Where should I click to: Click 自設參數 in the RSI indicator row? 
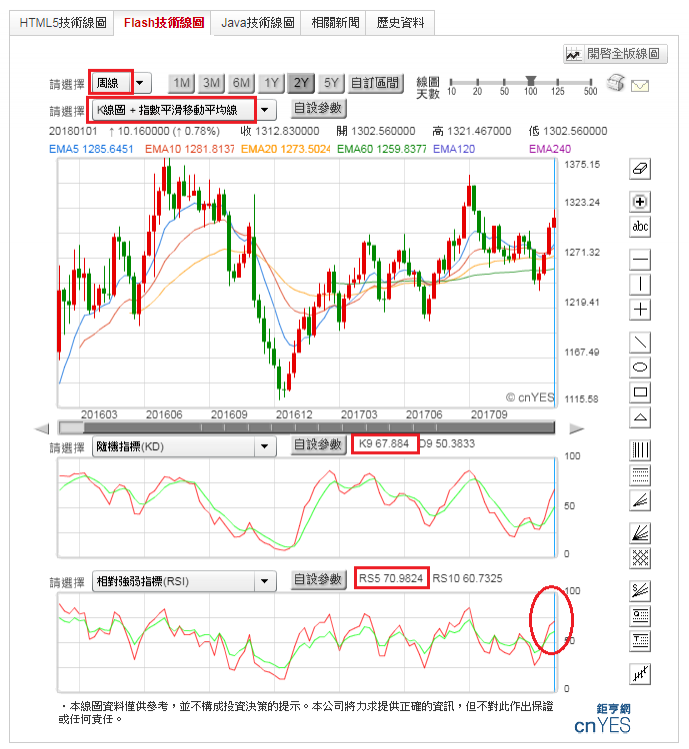pos(318,579)
